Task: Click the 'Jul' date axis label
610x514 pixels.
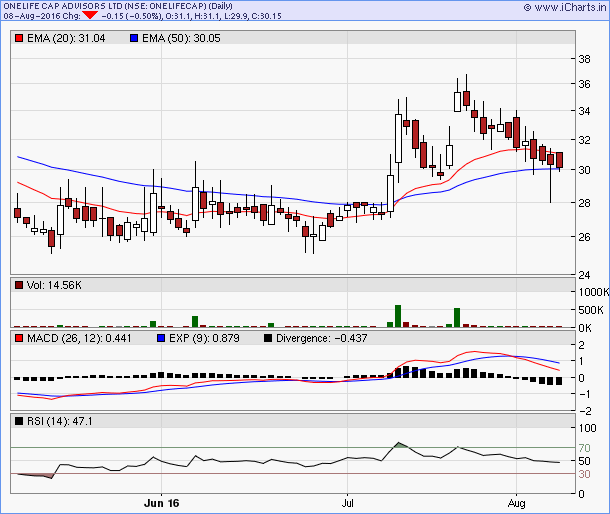Action: pyautogui.click(x=347, y=503)
